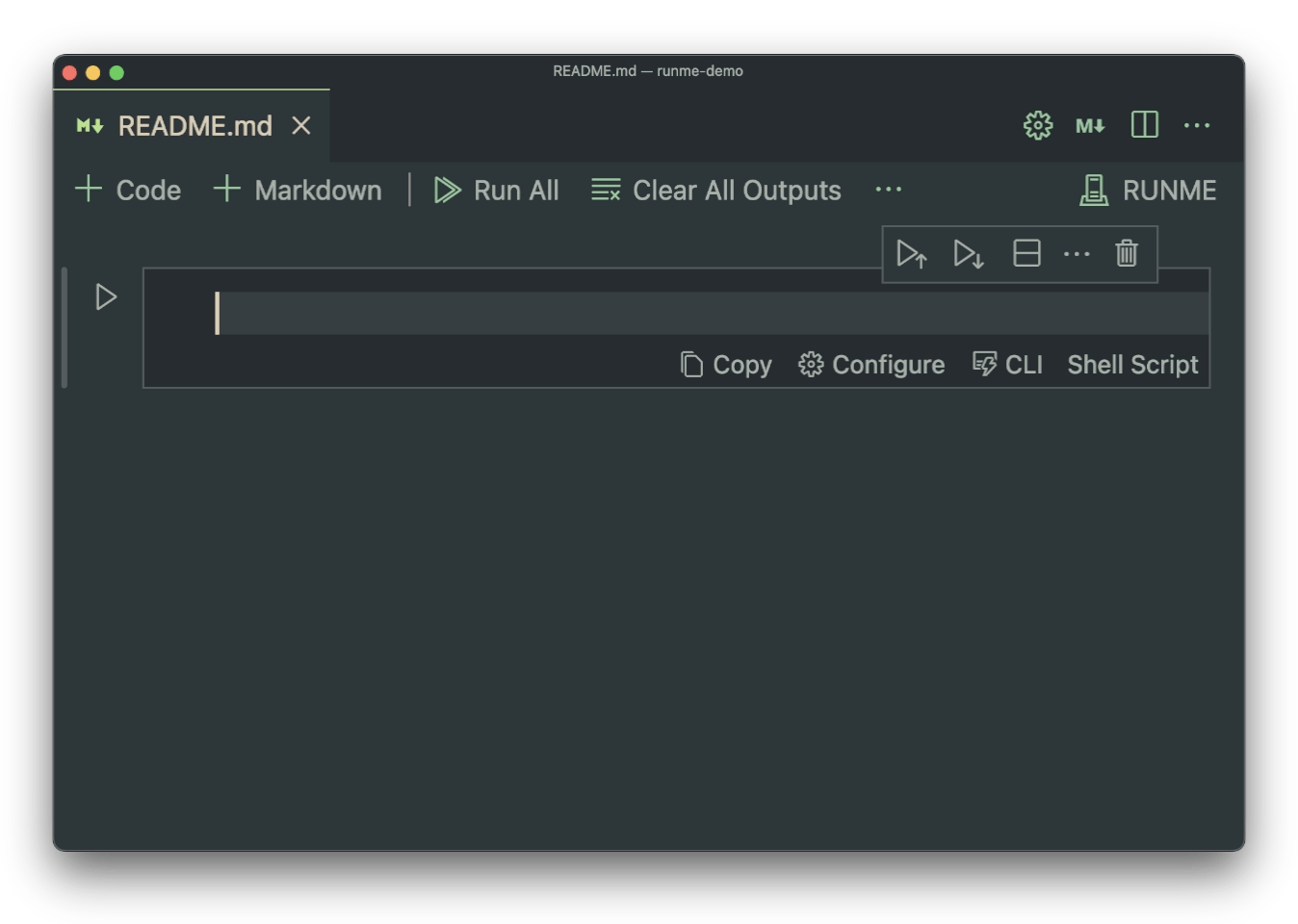The width and height of the screenshot is (1298, 924).
Task: Clear All Outputs in the notebook
Action: click(x=716, y=190)
